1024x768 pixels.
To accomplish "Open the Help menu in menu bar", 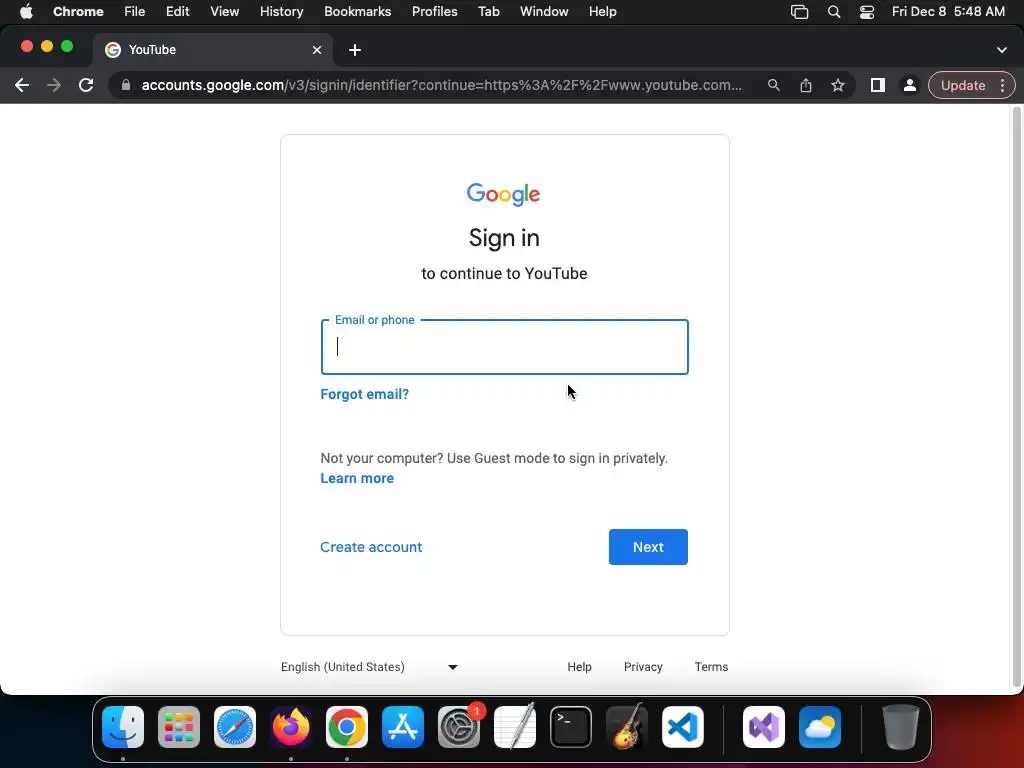I will (x=602, y=12).
